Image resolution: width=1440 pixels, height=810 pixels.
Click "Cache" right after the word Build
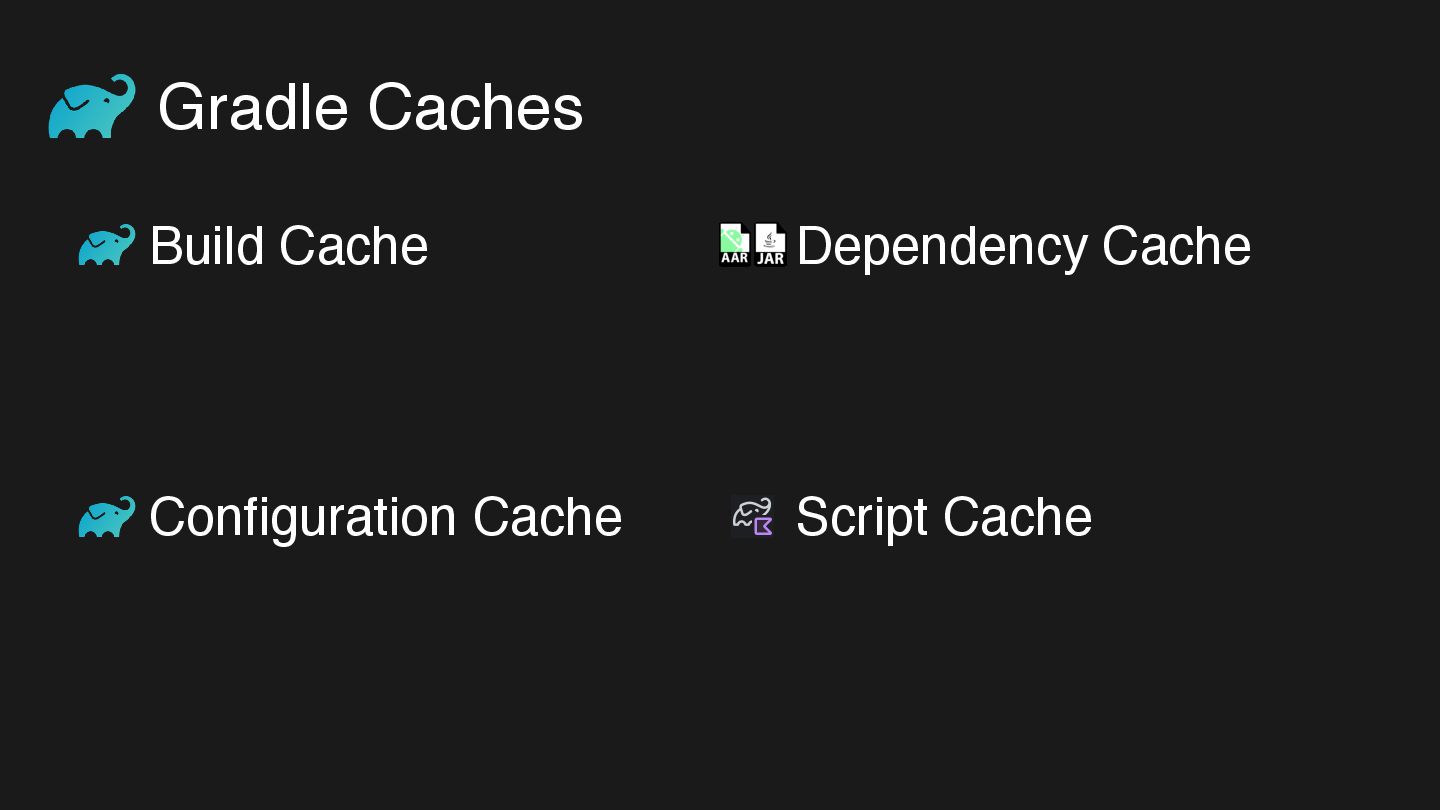pyautogui.click(x=353, y=246)
